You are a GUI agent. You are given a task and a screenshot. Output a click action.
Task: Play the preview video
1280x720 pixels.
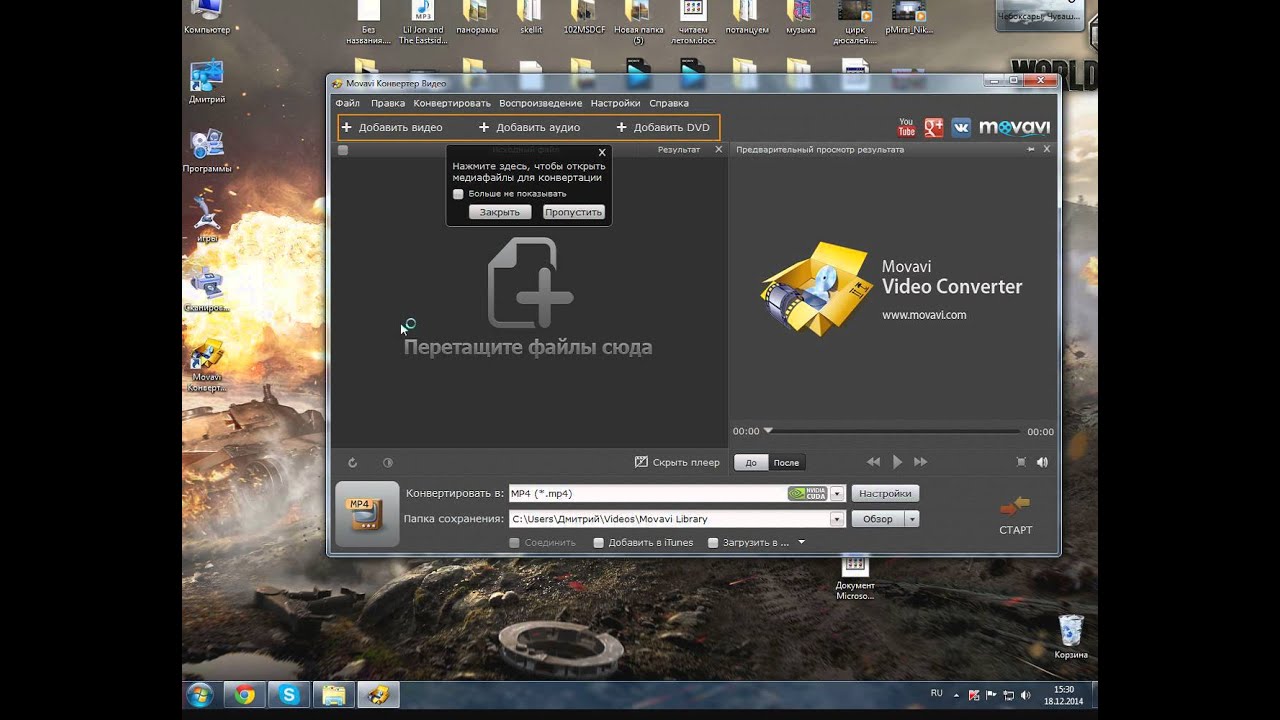coord(897,462)
